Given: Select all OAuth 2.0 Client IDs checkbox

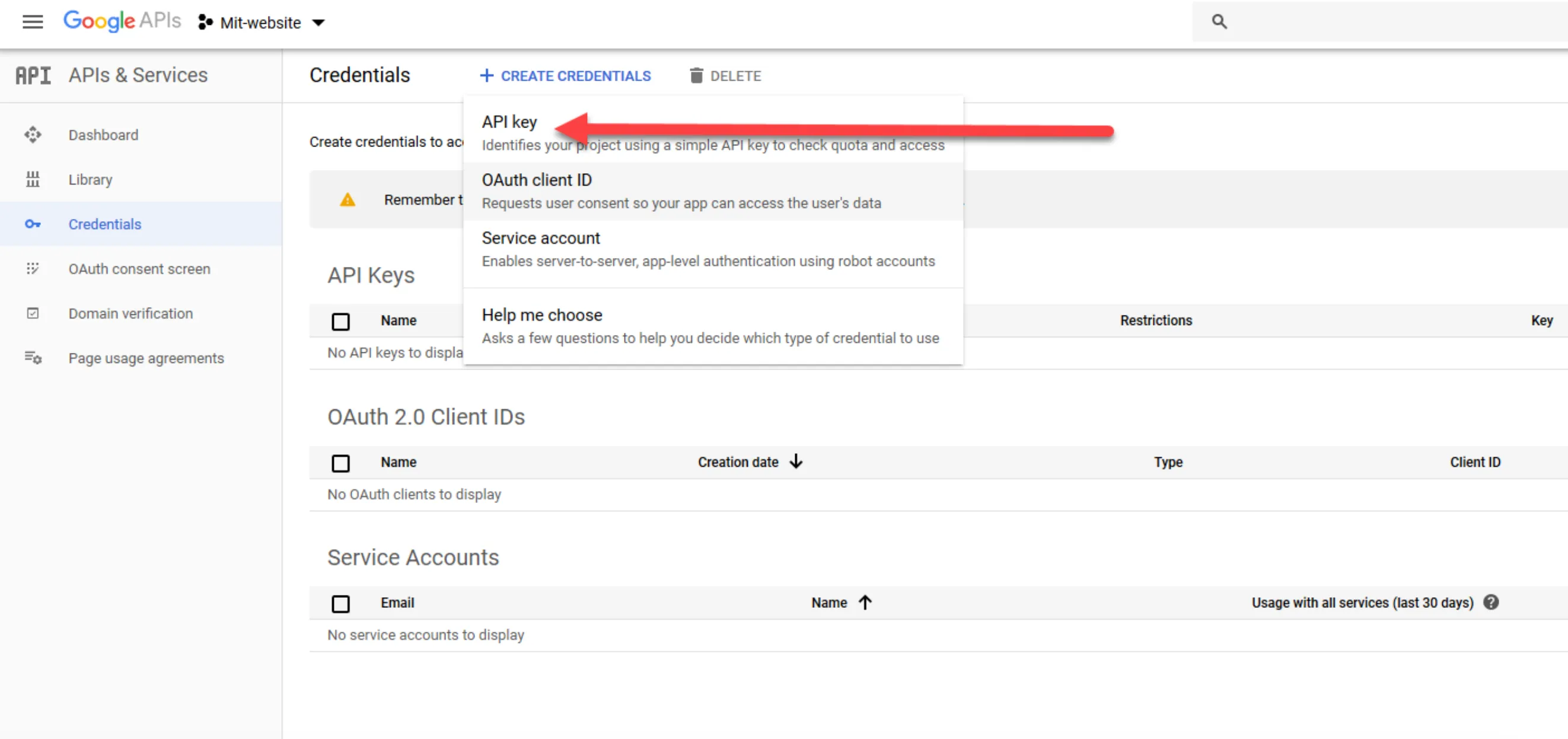Looking at the screenshot, I should [340, 463].
